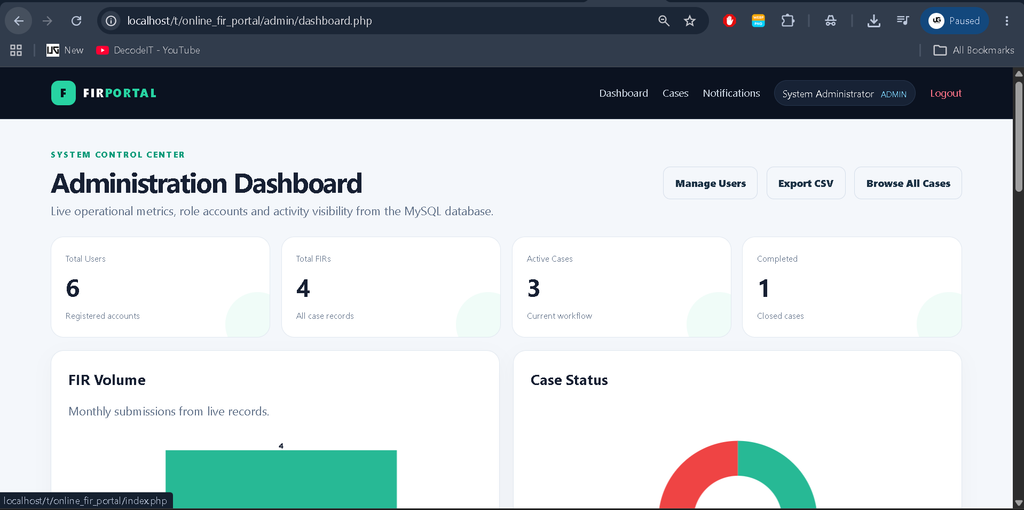This screenshot has height=510, width=1024.
Task: Open the yellow and blue extension icon
Action: (x=758, y=21)
